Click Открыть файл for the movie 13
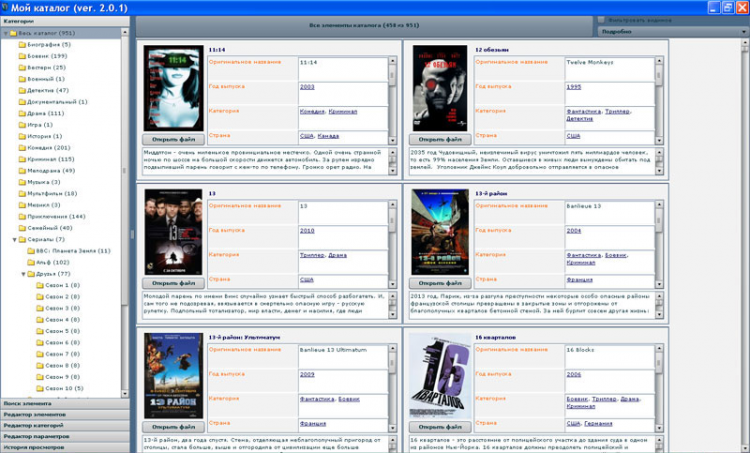The image size is (750, 453). [x=174, y=283]
